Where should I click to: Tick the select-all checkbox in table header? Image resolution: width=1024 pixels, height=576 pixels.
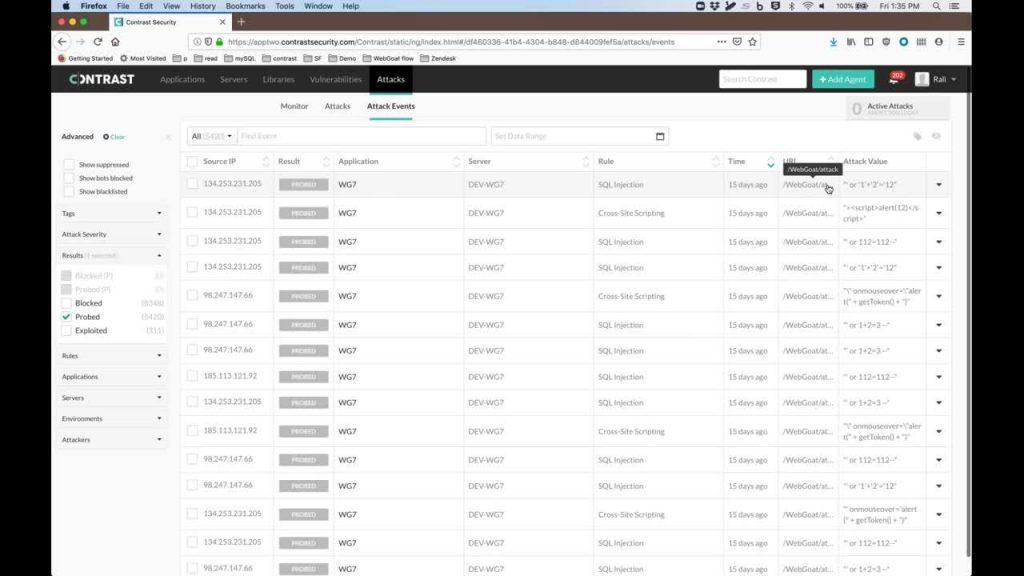[192, 161]
